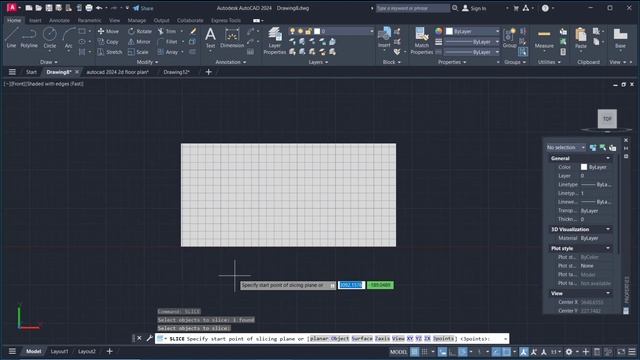Collapse the 3D Visualization section
The width and height of the screenshot is (640, 360).
[x=608, y=229]
